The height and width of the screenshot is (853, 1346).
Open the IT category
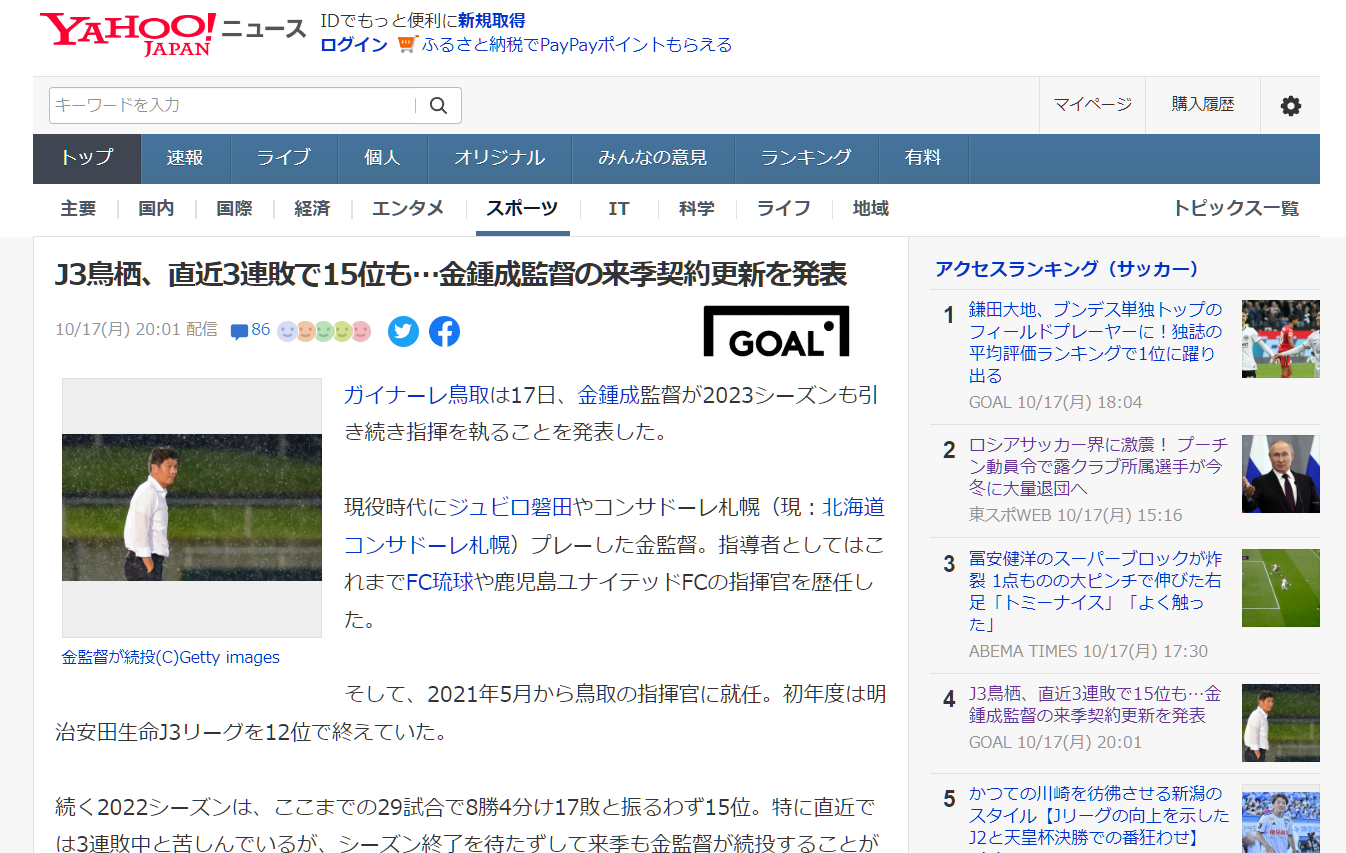point(619,209)
